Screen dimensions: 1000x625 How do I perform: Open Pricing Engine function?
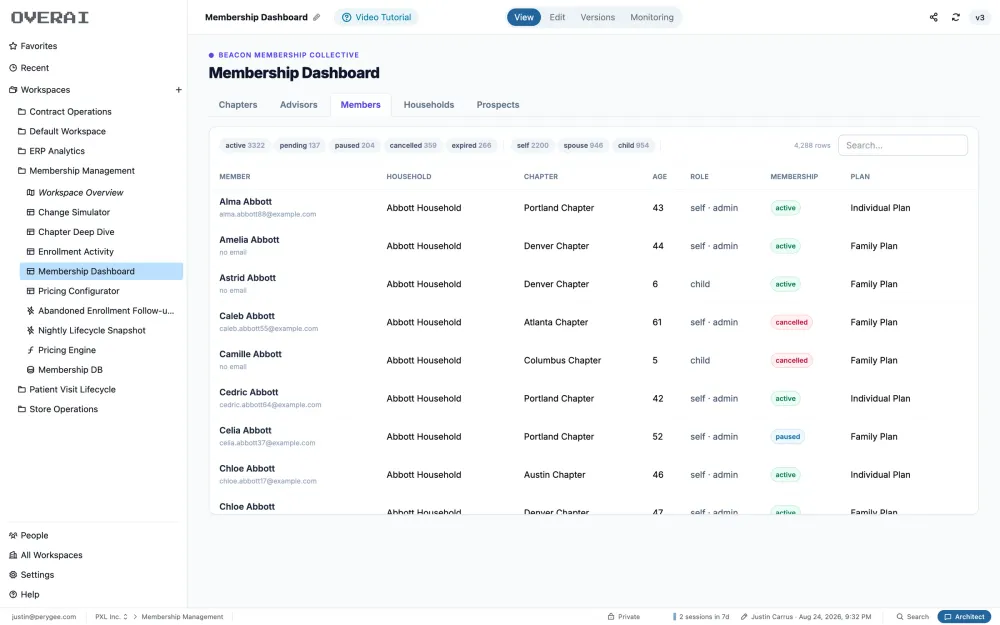[61, 350]
